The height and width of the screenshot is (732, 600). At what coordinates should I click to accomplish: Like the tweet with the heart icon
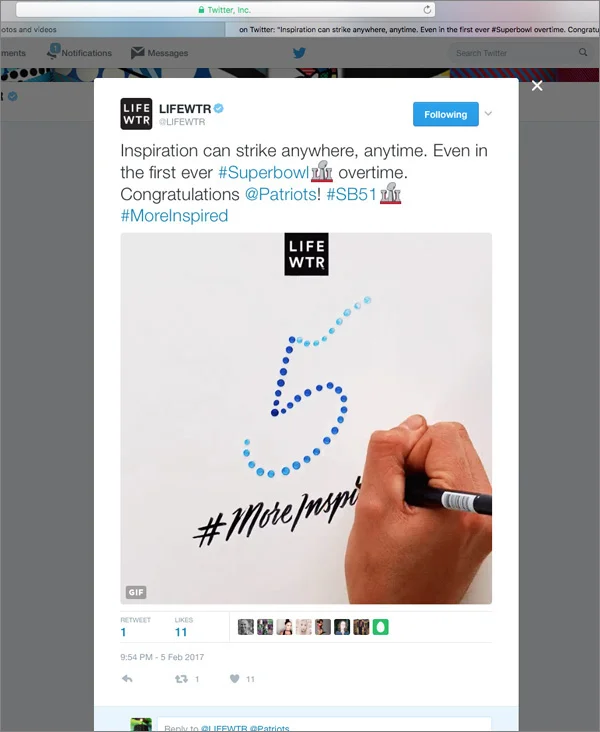(x=235, y=679)
